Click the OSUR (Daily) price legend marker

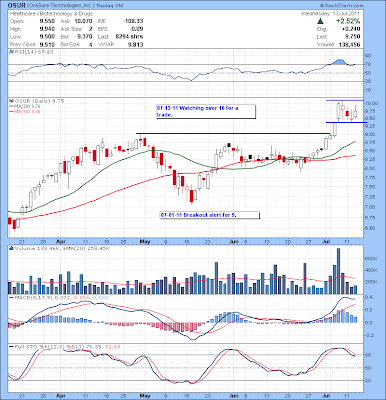tap(11, 101)
